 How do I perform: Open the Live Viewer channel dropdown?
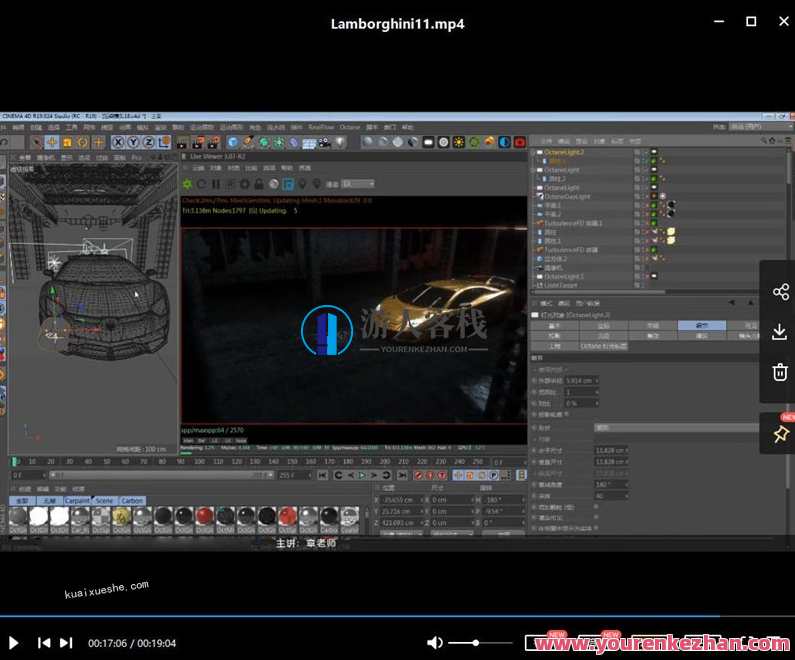358,184
